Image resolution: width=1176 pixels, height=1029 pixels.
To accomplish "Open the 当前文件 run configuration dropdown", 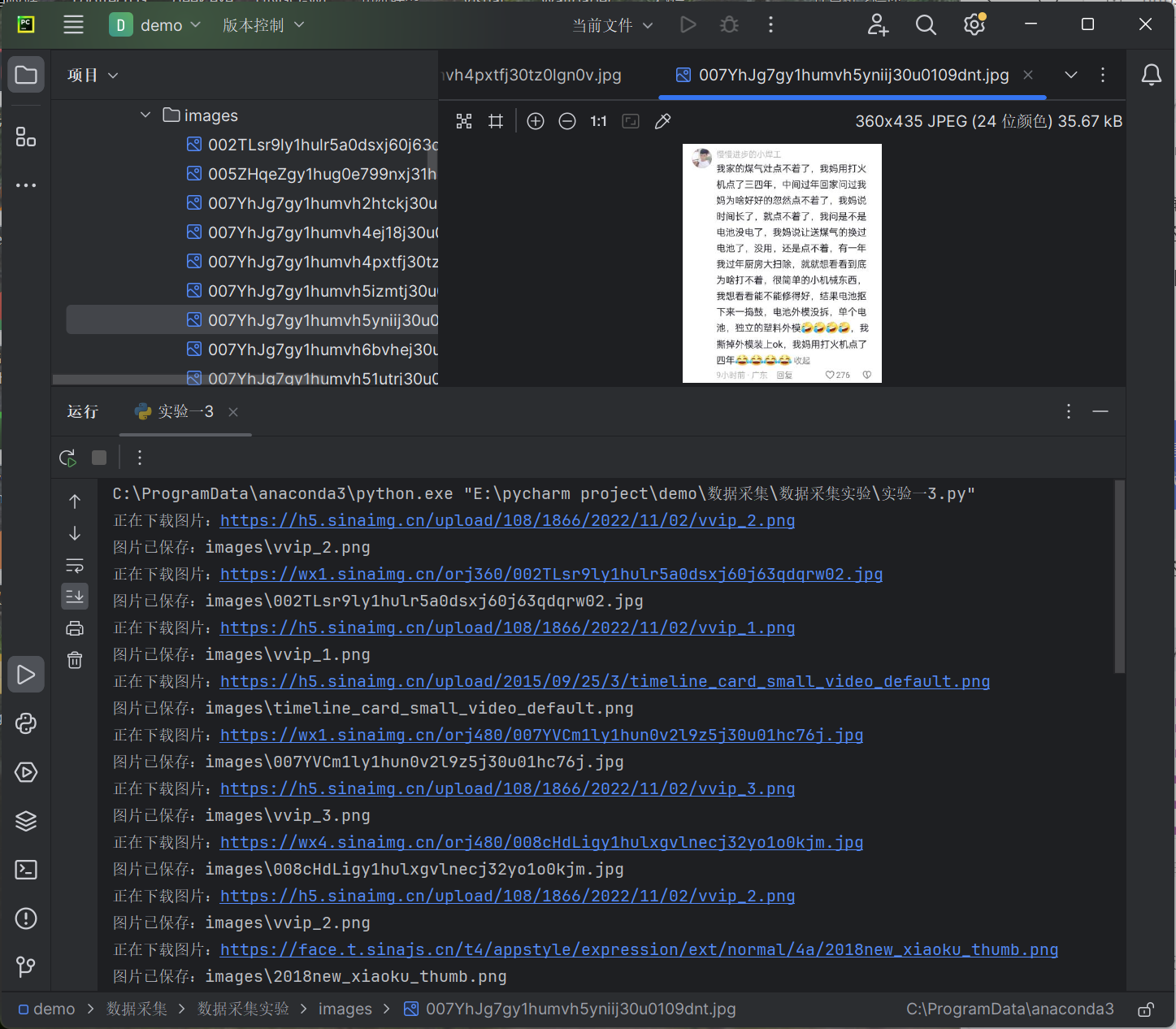I will coord(613,25).
